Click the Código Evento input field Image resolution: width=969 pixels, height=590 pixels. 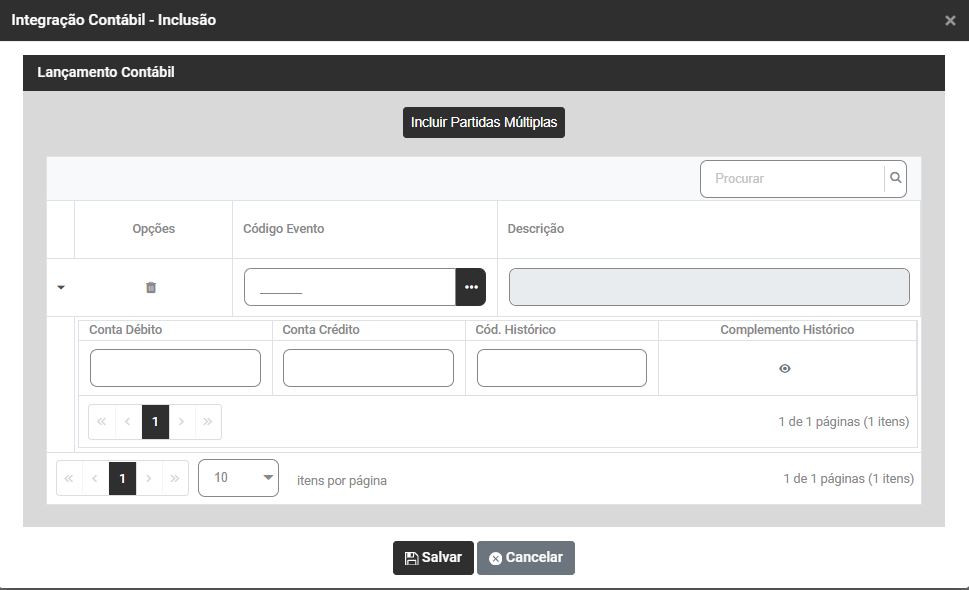(x=350, y=287)
